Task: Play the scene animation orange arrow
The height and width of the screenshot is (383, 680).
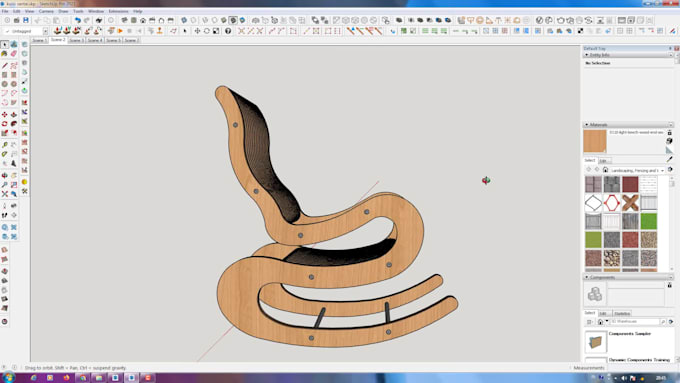Action: click(x=120, y=31)
